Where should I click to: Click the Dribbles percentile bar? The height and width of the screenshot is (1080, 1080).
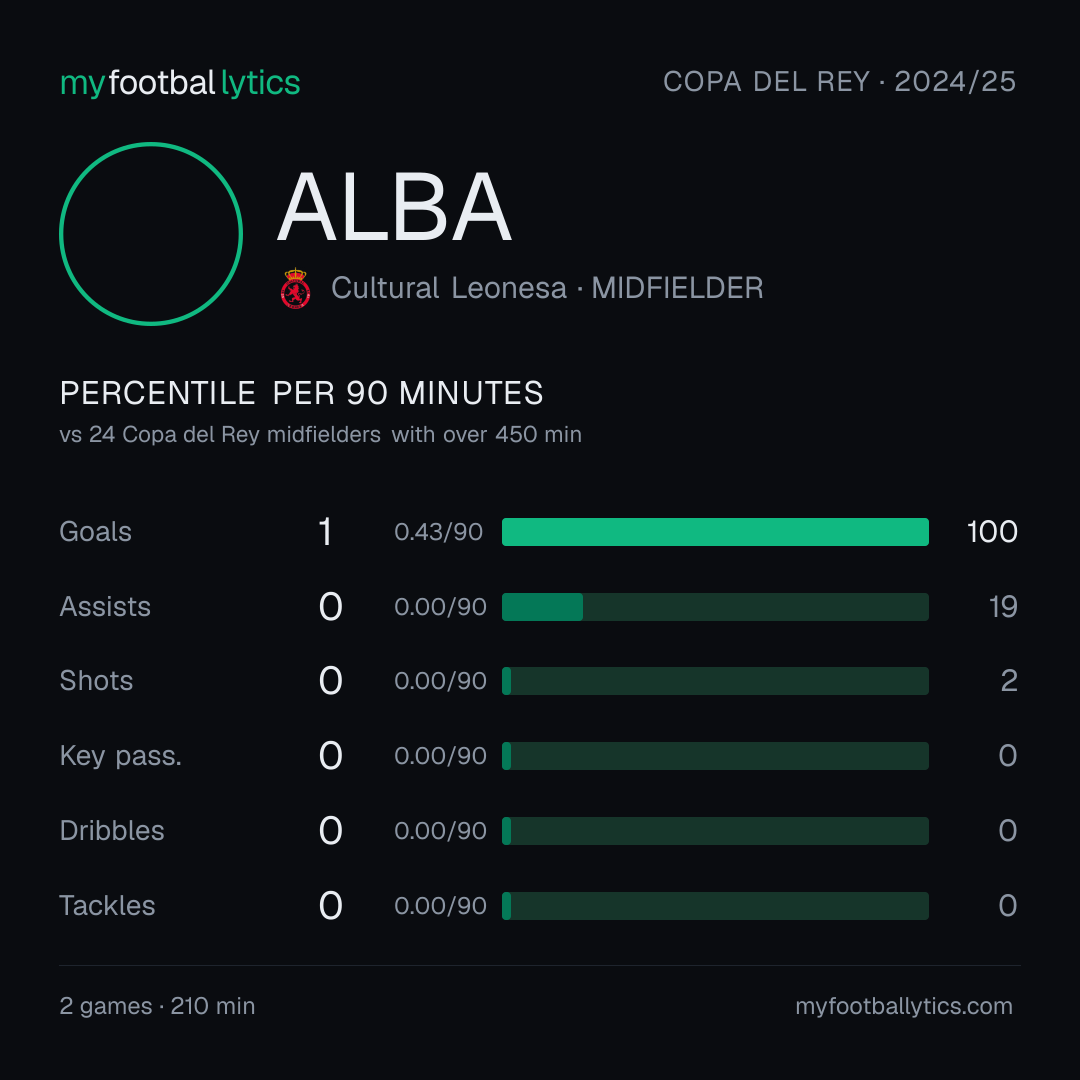tap(715, 831)
